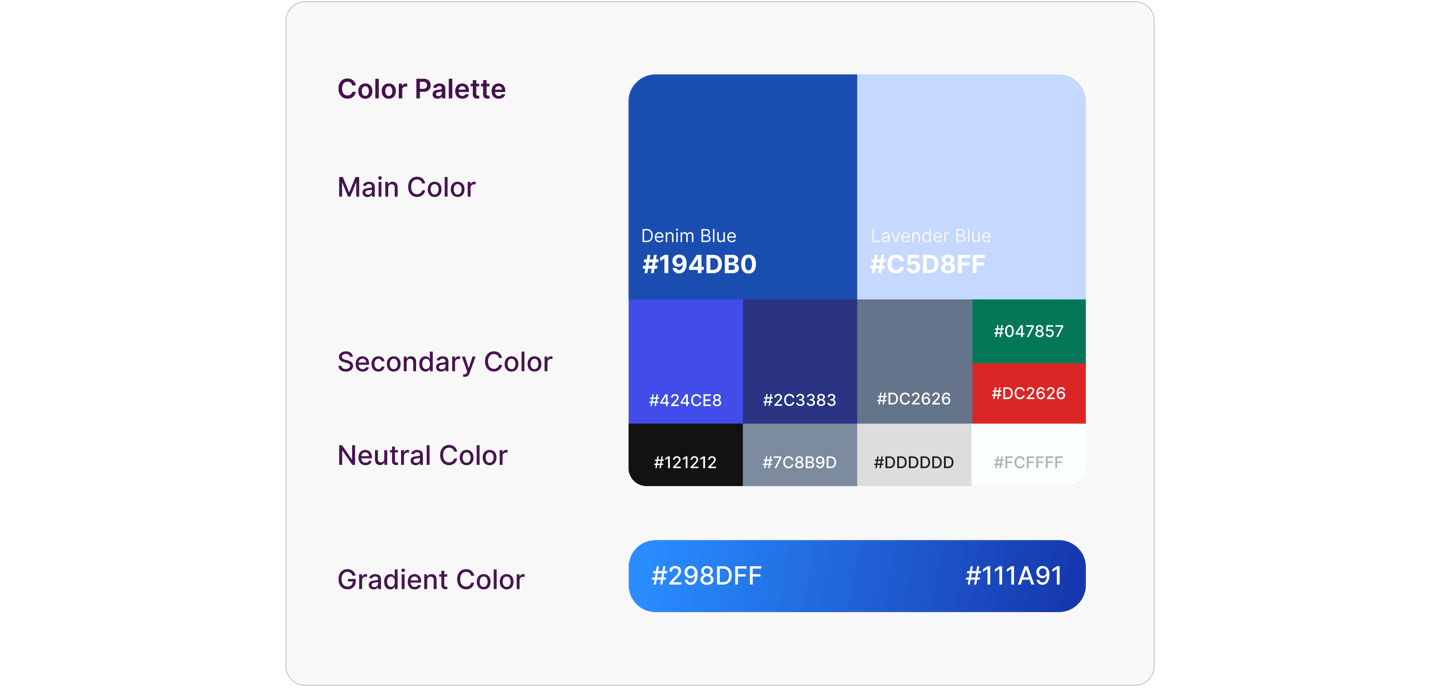Click the Gradient Color label

click(431, 579)
